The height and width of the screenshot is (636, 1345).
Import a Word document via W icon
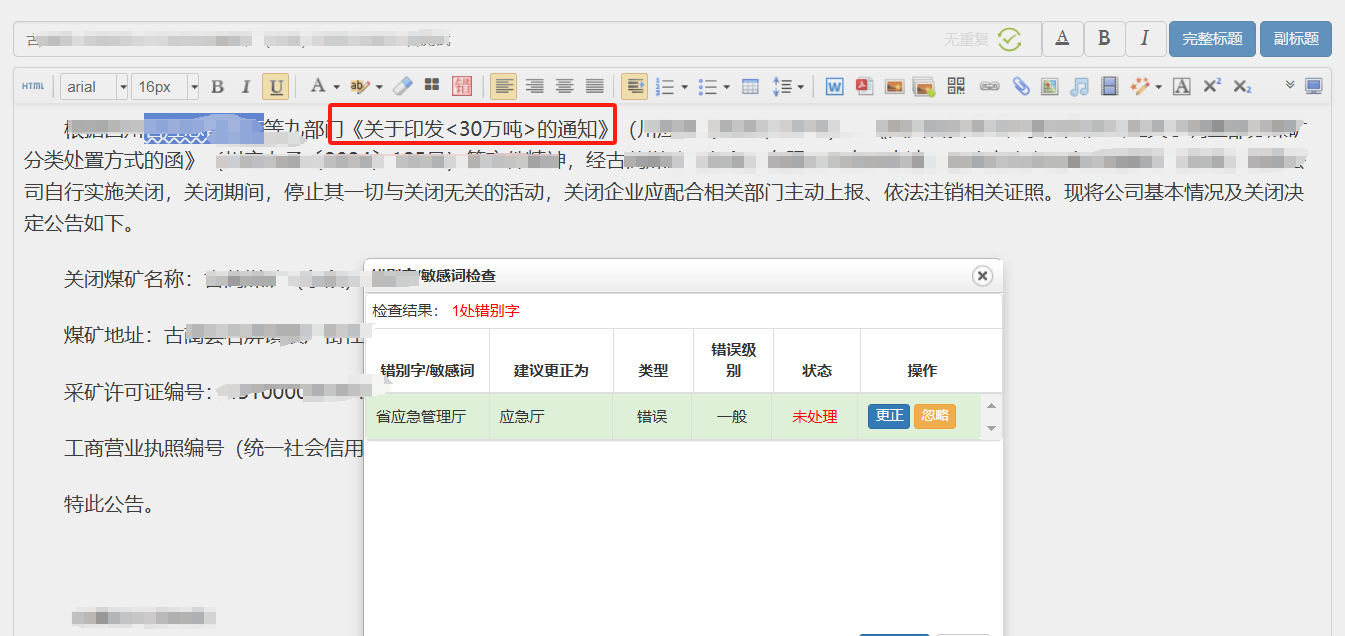pyautogui.click(x=834, y=87)
